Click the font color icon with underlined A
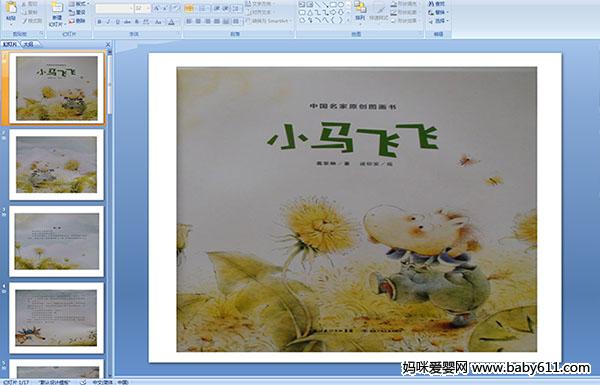 coord(171,22)
